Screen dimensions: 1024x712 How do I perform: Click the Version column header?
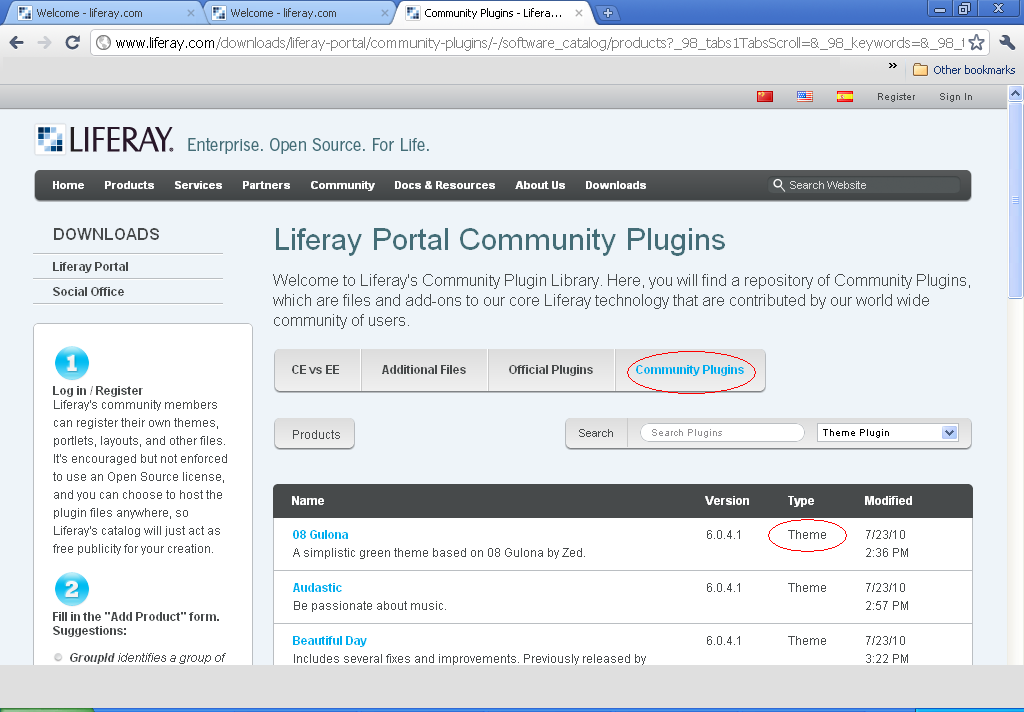tap(727, 501)
